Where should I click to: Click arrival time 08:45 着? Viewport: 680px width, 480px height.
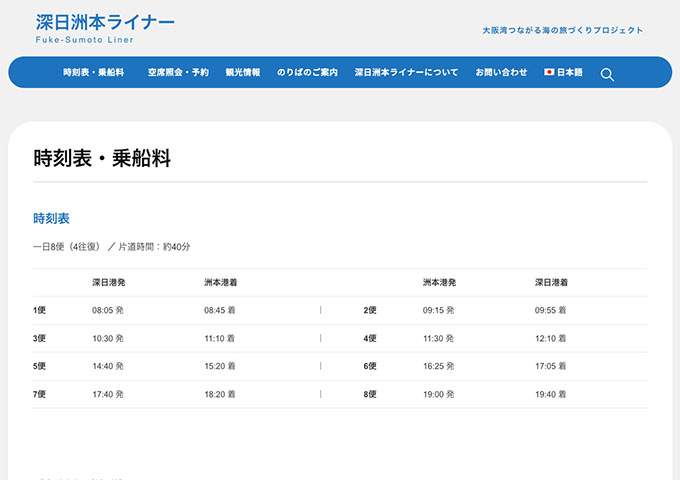coord(219,310)
